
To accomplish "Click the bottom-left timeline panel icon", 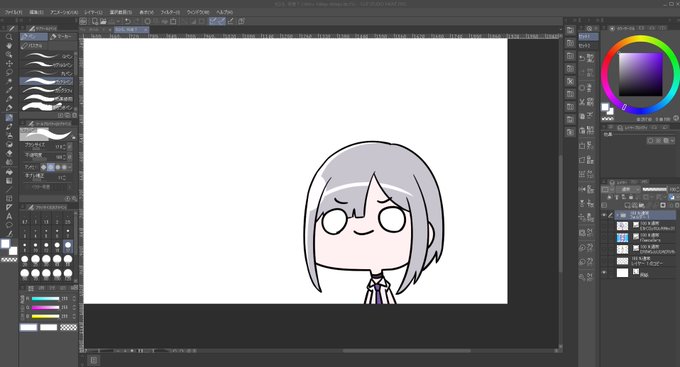I will click(94, 360).
